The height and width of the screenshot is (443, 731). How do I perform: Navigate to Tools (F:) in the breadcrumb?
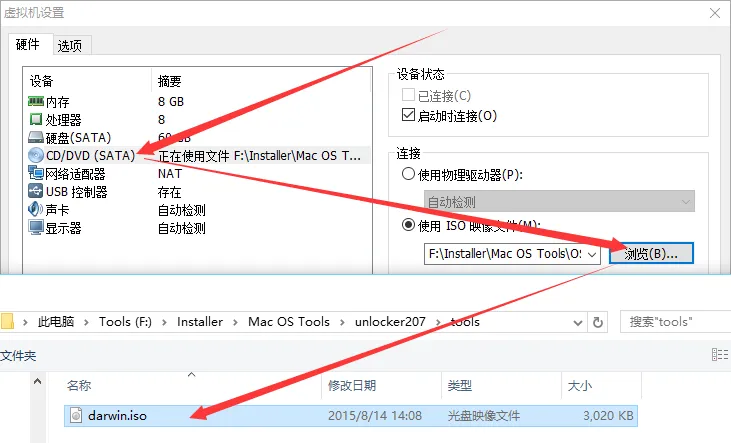click(125, 322)
